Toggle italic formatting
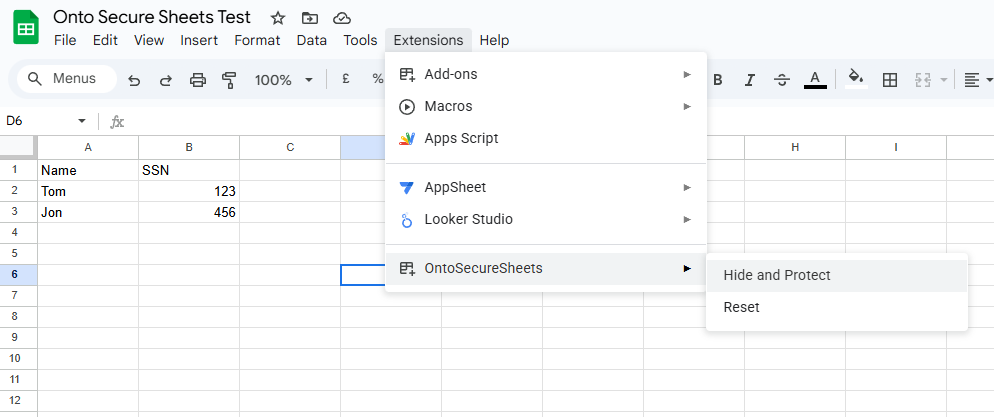The height and width of the screenshot is (417, 994). tap(750, 80)
